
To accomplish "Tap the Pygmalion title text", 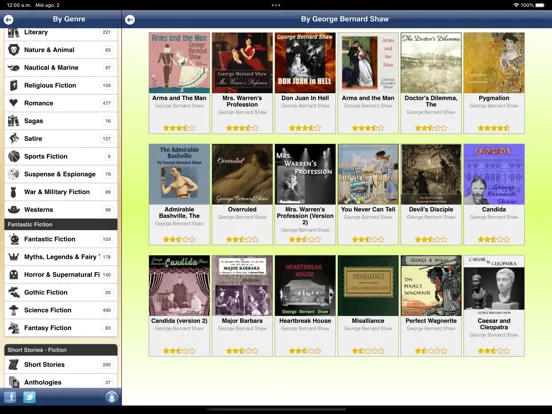I will [494, 98].
